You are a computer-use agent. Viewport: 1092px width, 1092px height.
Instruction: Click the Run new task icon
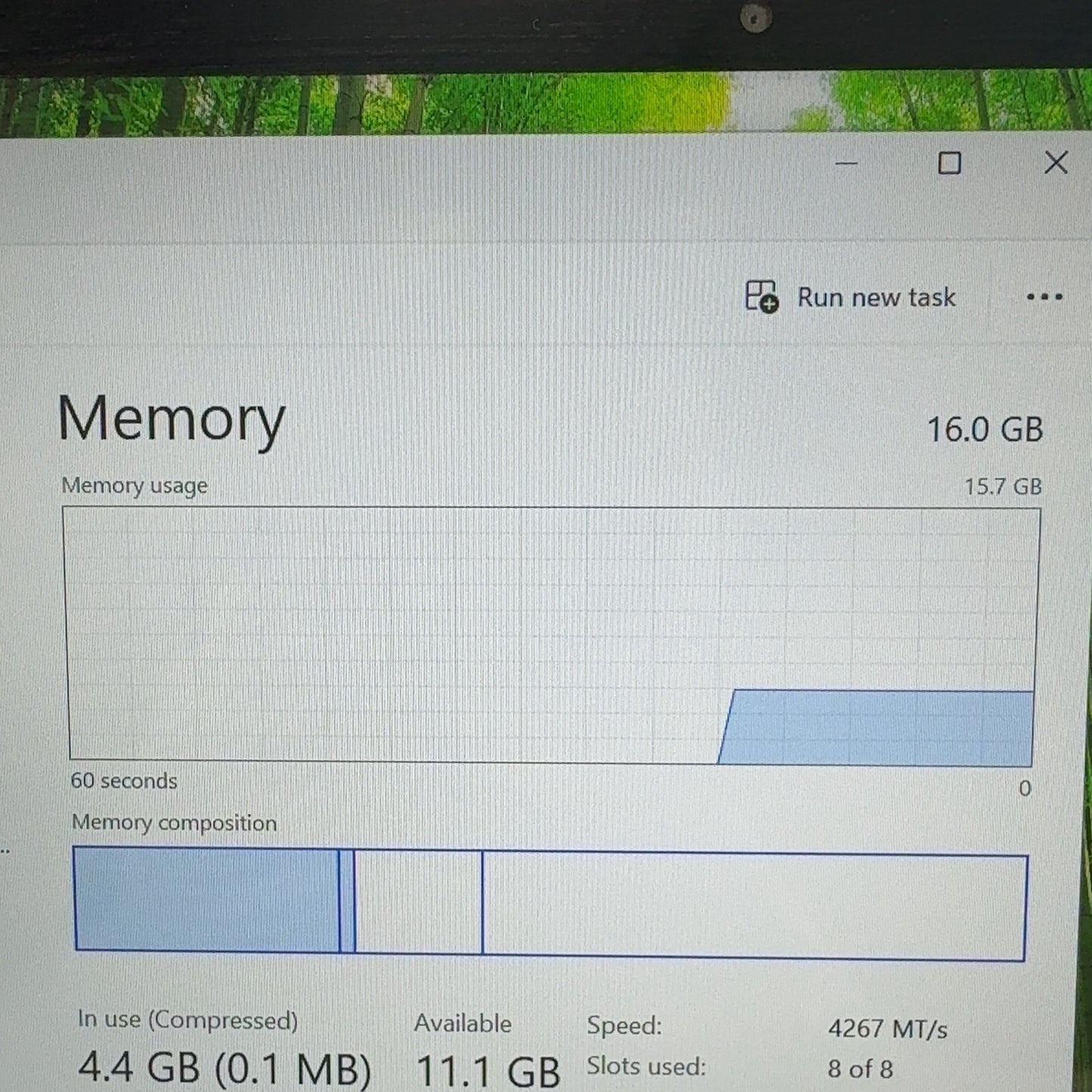[762, 295]
